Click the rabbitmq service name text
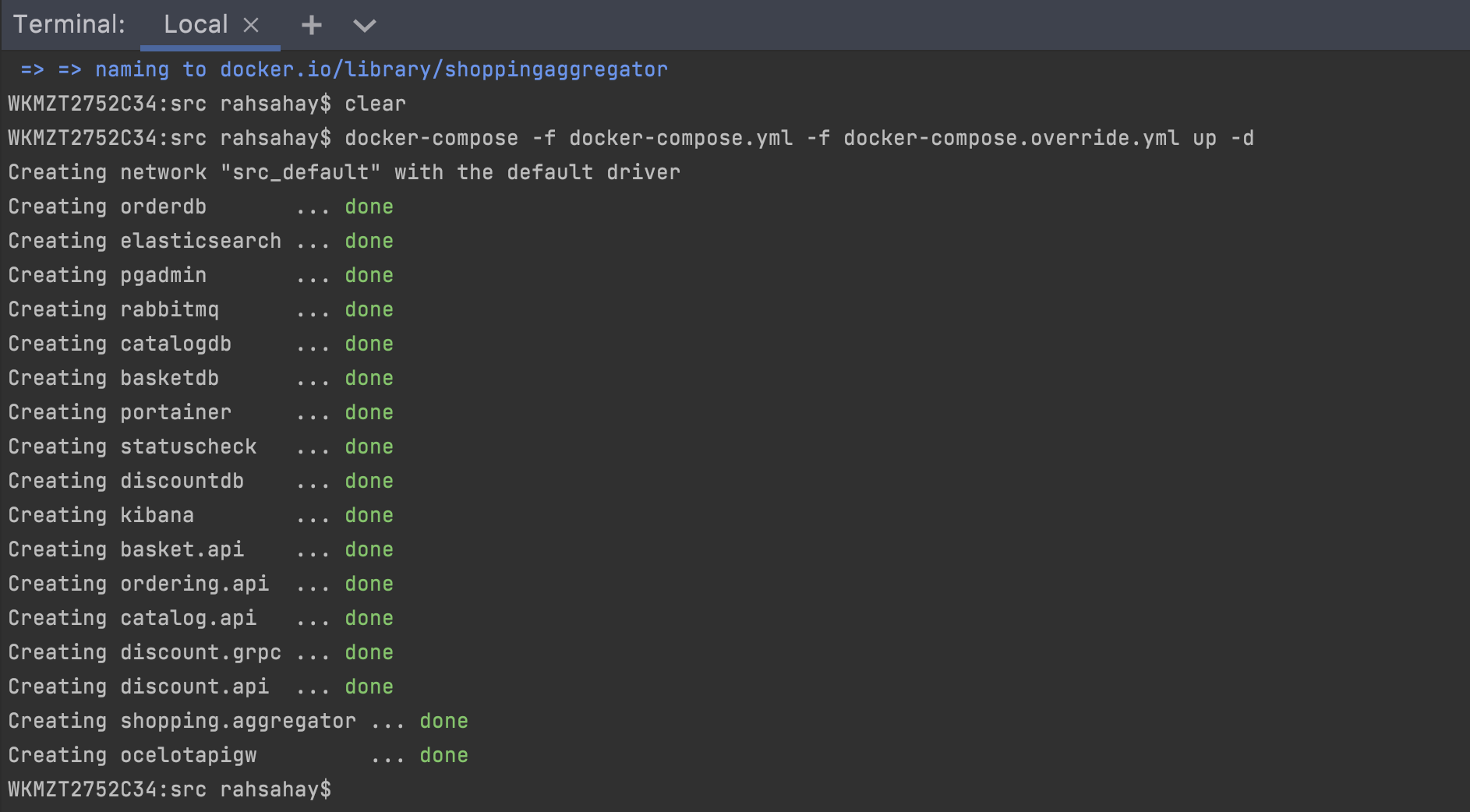The width and height of the screenshot is (1470, 812). 169,309
